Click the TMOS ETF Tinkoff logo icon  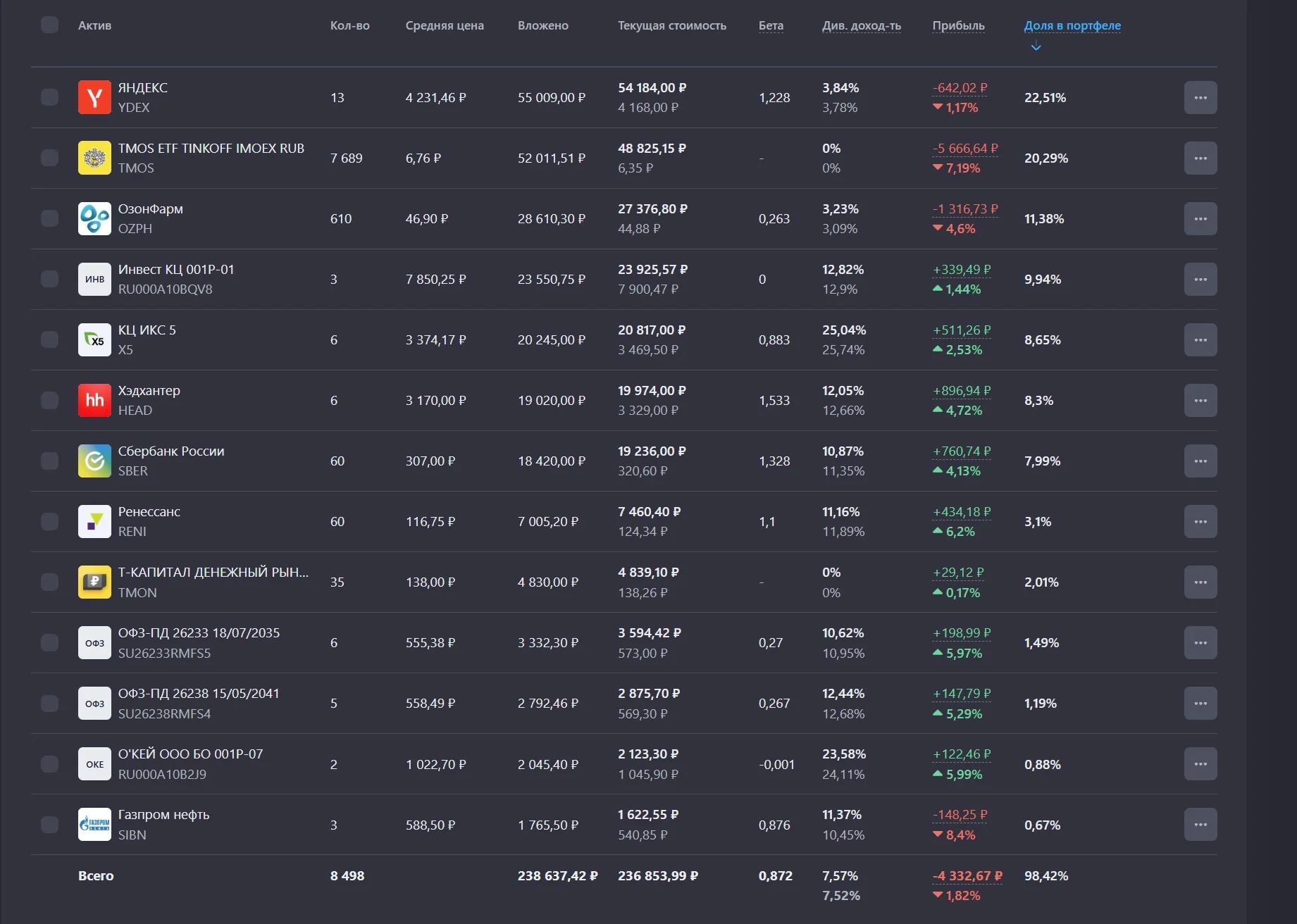pos(94,158)
